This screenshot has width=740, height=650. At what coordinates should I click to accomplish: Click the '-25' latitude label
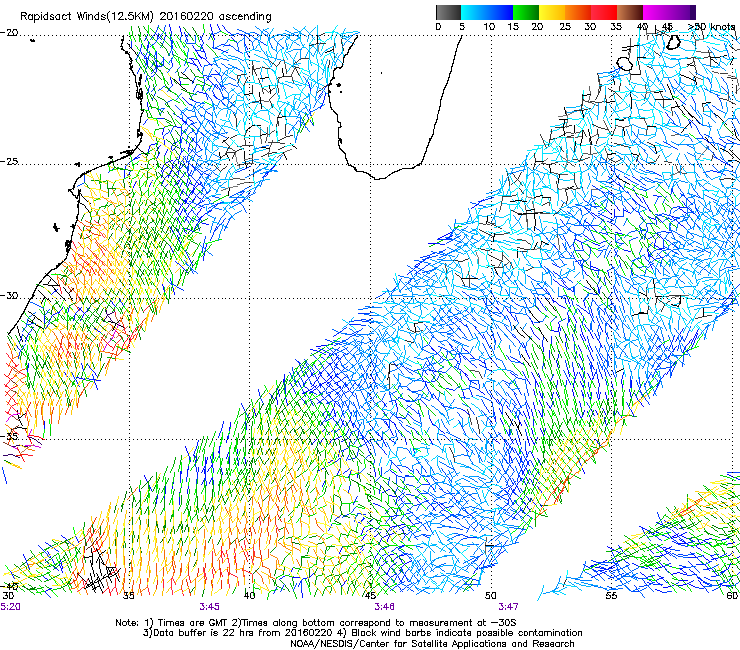(9, 162)
